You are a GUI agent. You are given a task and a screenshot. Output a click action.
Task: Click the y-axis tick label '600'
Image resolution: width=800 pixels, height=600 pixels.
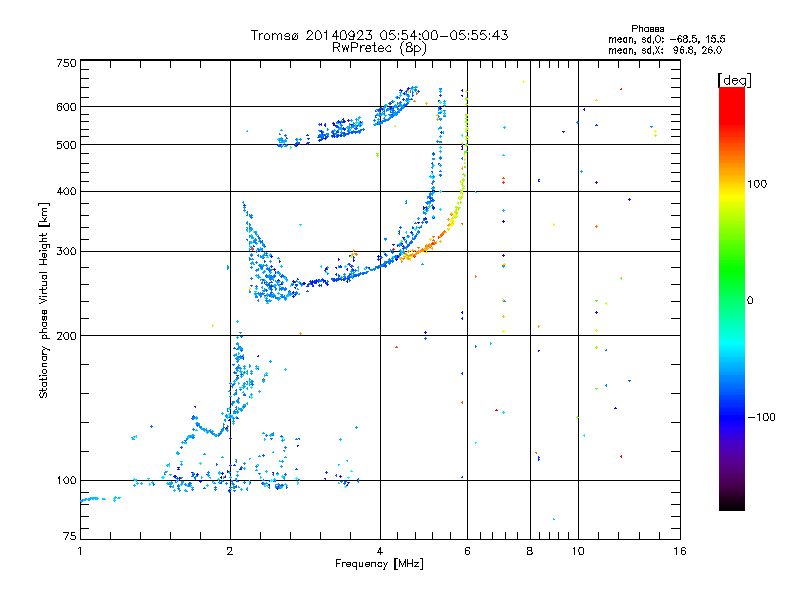(66, 107)
